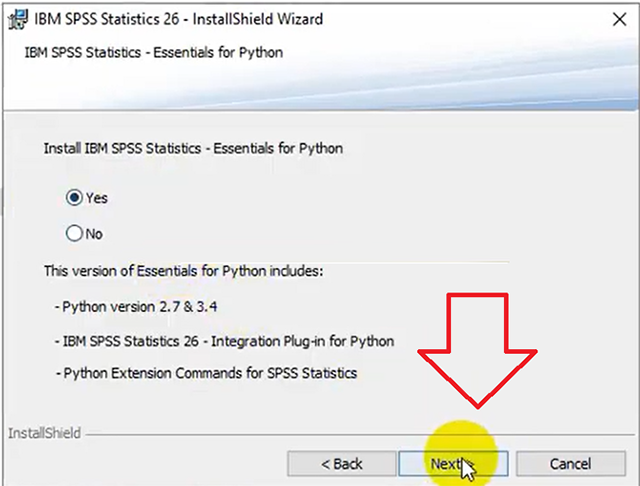Go back with the Back button
The image size is (640, 486).
[x=341, y=464]
